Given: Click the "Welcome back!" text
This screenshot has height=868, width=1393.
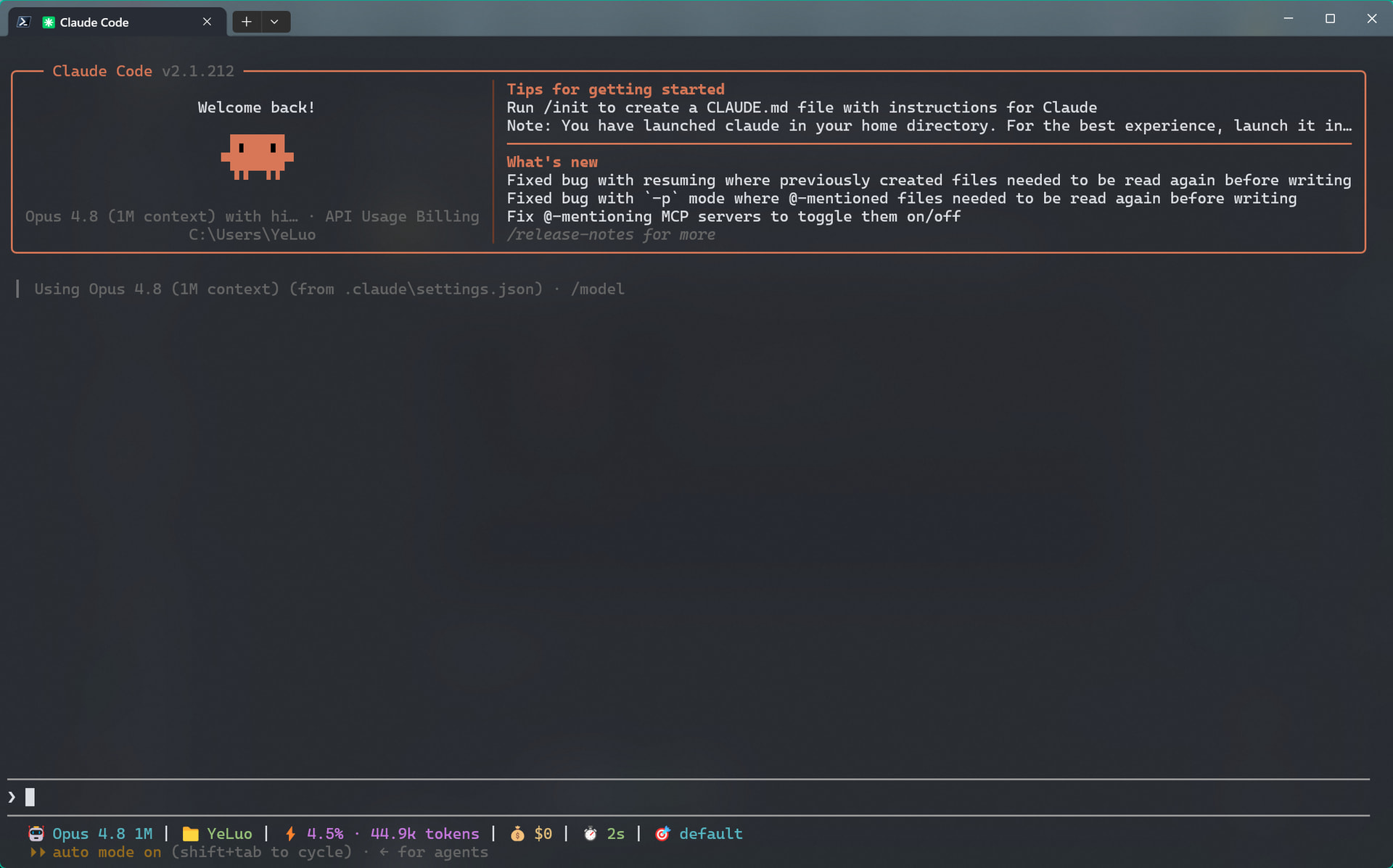Looking at the screenshot, I should coord(257,107).
